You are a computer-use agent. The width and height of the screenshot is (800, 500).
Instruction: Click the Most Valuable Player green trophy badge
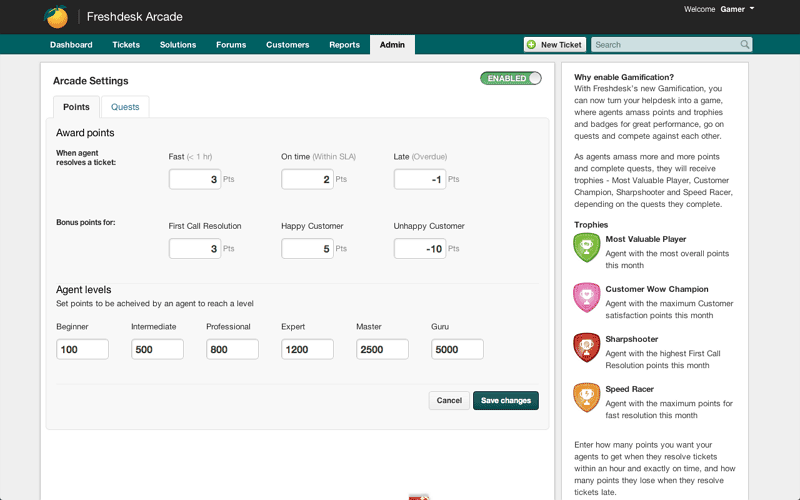coord(587,247)
